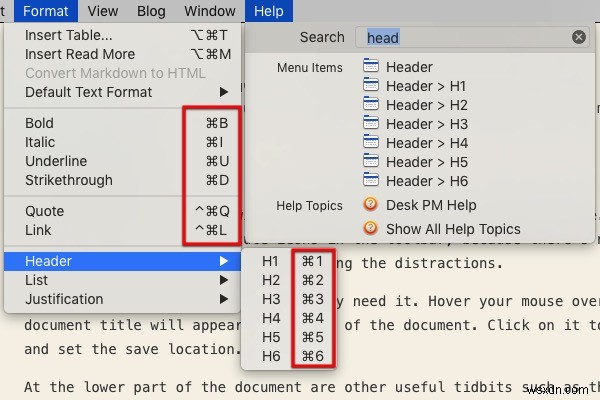
Task: Open Desk PM Help topic
Action: 431,206
